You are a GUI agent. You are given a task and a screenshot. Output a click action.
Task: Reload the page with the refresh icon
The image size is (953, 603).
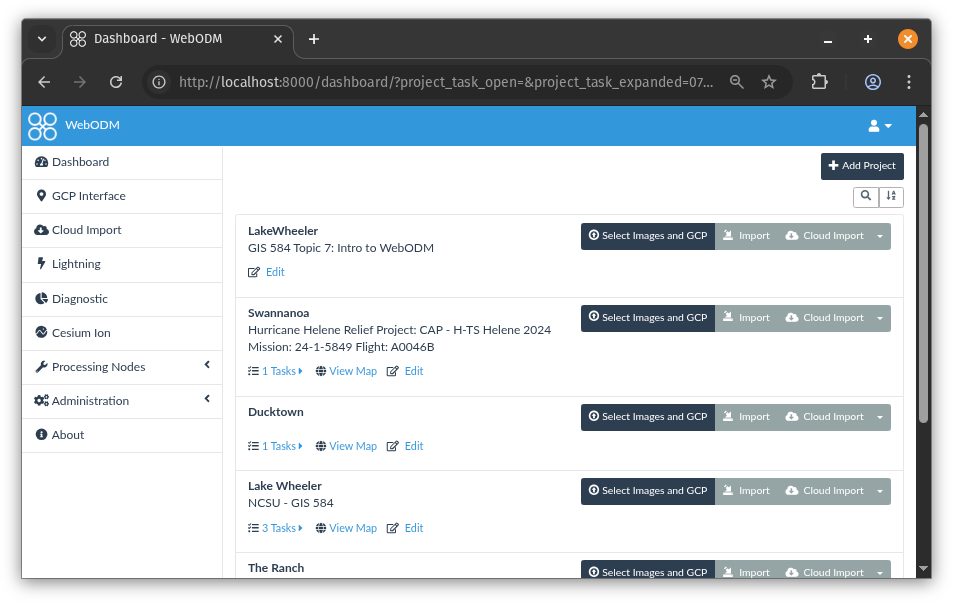(x=116, y=82)
